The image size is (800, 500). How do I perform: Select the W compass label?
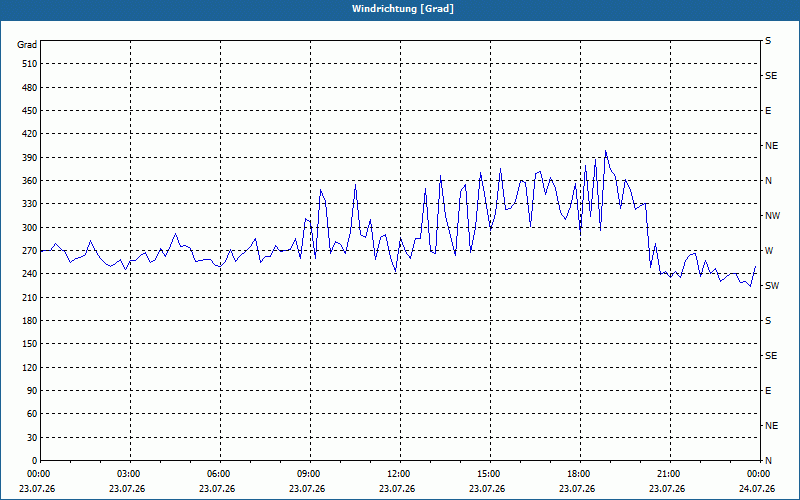(769, 251)
